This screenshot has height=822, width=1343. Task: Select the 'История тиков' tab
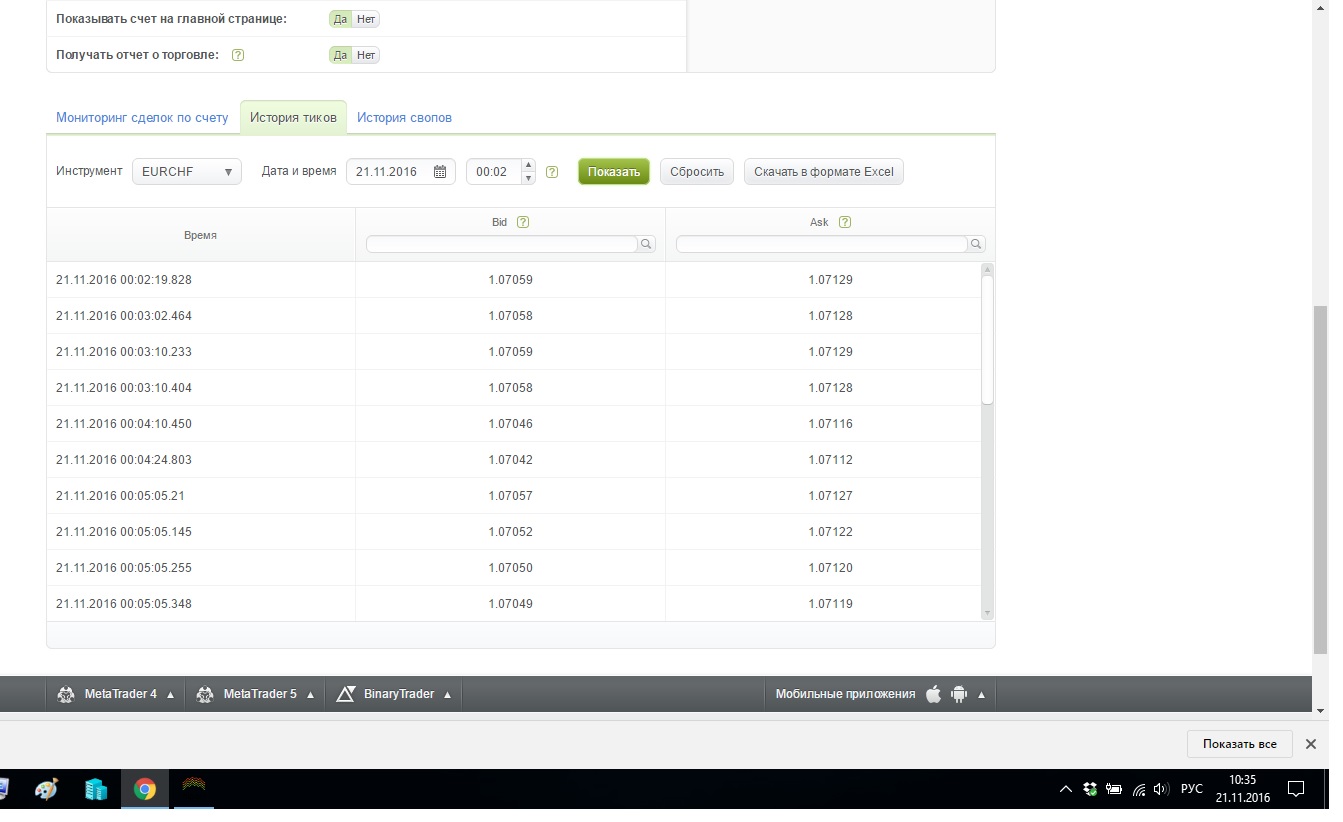(x=294, y=118)
